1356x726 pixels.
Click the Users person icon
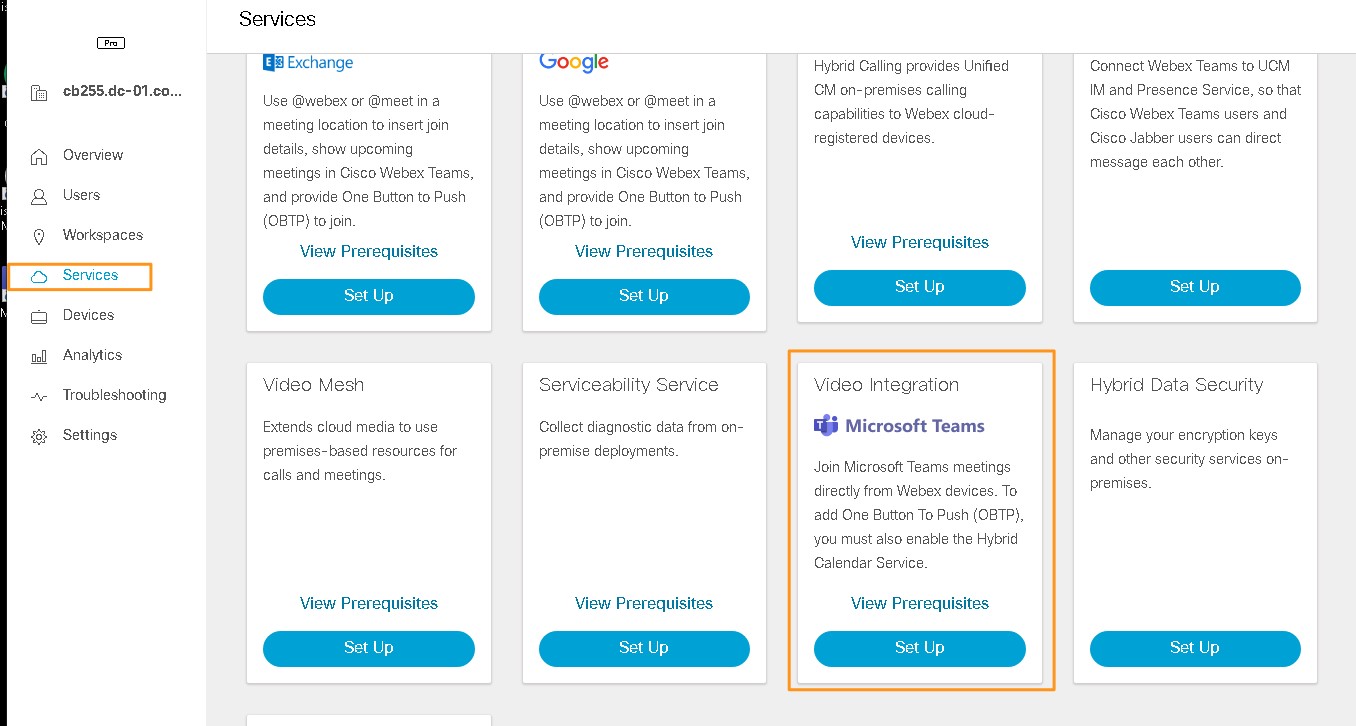point(39,196)
